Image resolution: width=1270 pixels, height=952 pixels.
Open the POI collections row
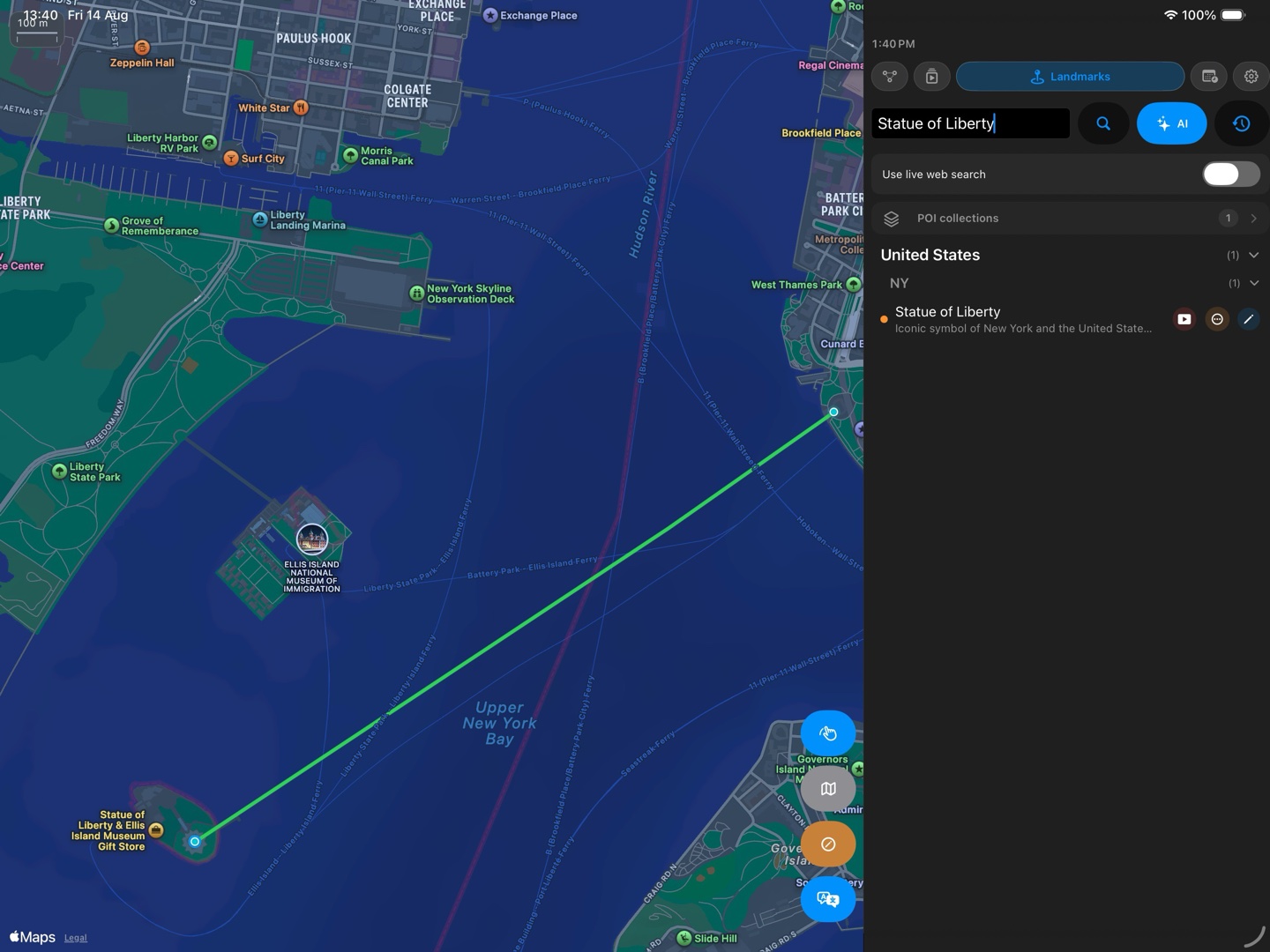1070,219
